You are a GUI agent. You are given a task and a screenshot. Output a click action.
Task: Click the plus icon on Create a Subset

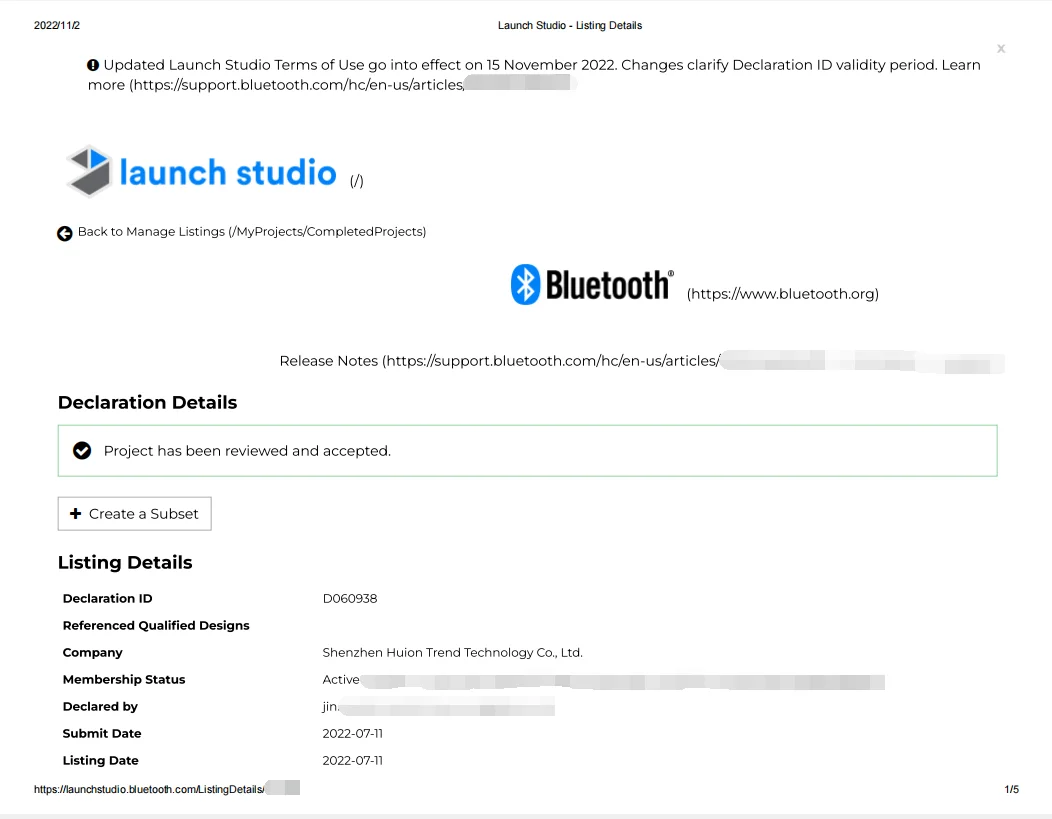coord(75,514)
